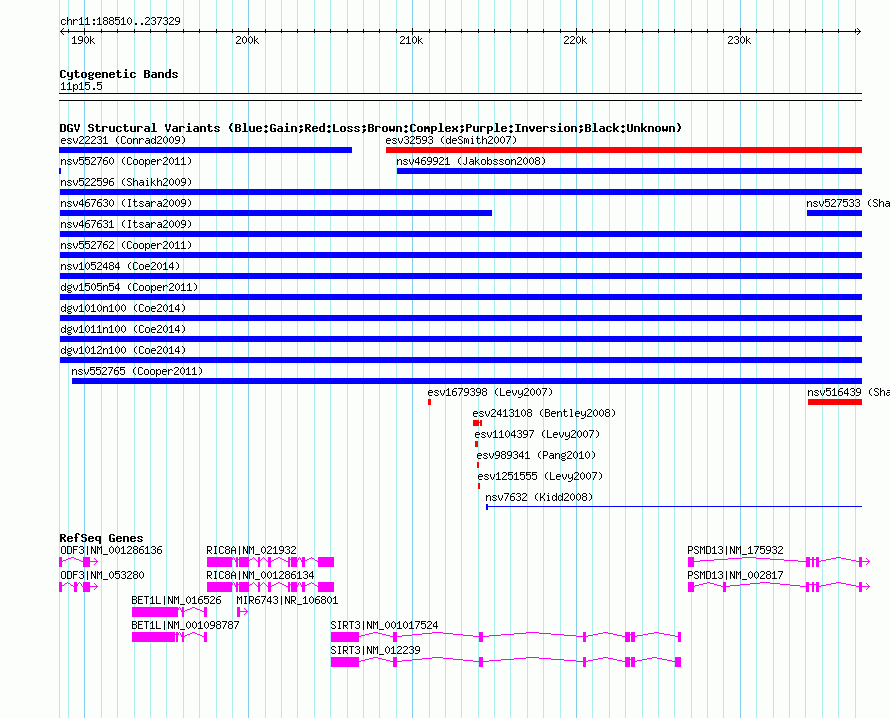
Task: Select dgv1011n100 (Coe2014) label
Action: point(123,329)
